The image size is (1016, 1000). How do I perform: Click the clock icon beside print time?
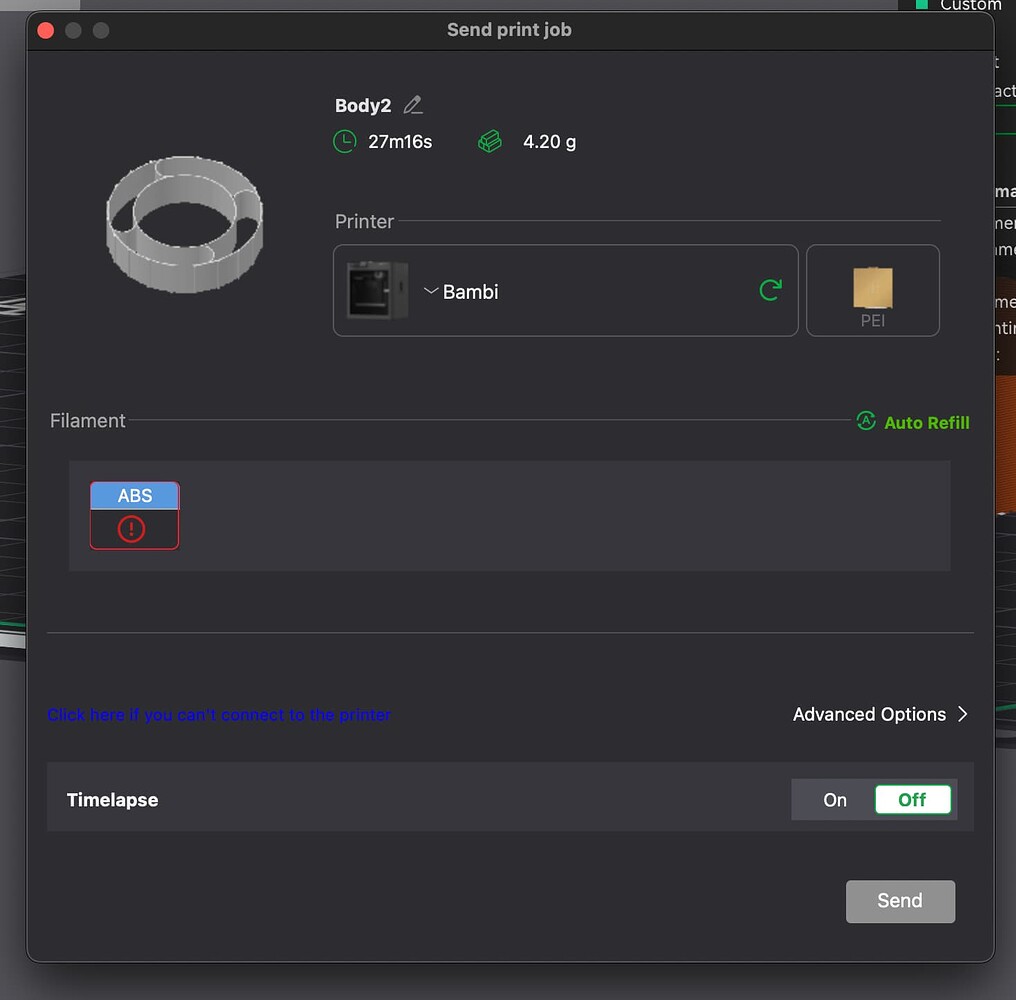coord(345,141)
